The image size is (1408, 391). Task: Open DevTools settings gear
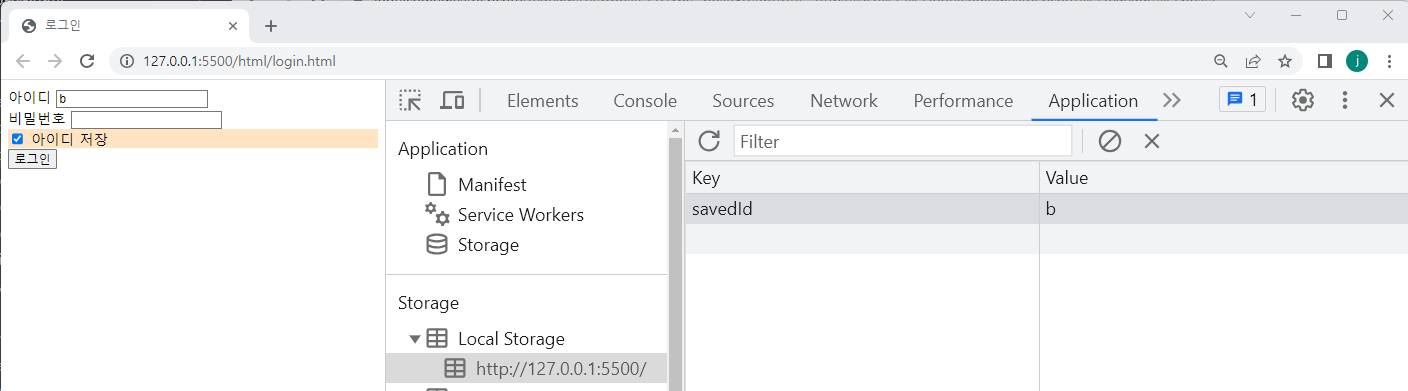(1302, 100)
